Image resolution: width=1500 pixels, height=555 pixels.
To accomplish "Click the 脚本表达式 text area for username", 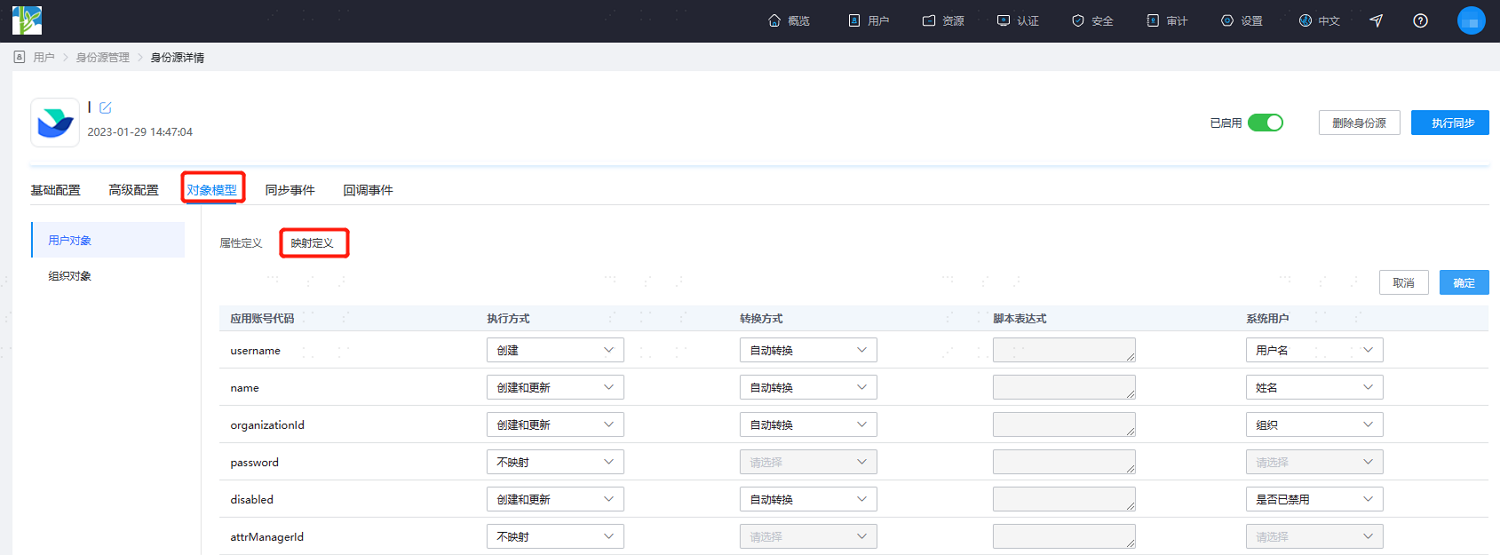I will [1064, 350].
